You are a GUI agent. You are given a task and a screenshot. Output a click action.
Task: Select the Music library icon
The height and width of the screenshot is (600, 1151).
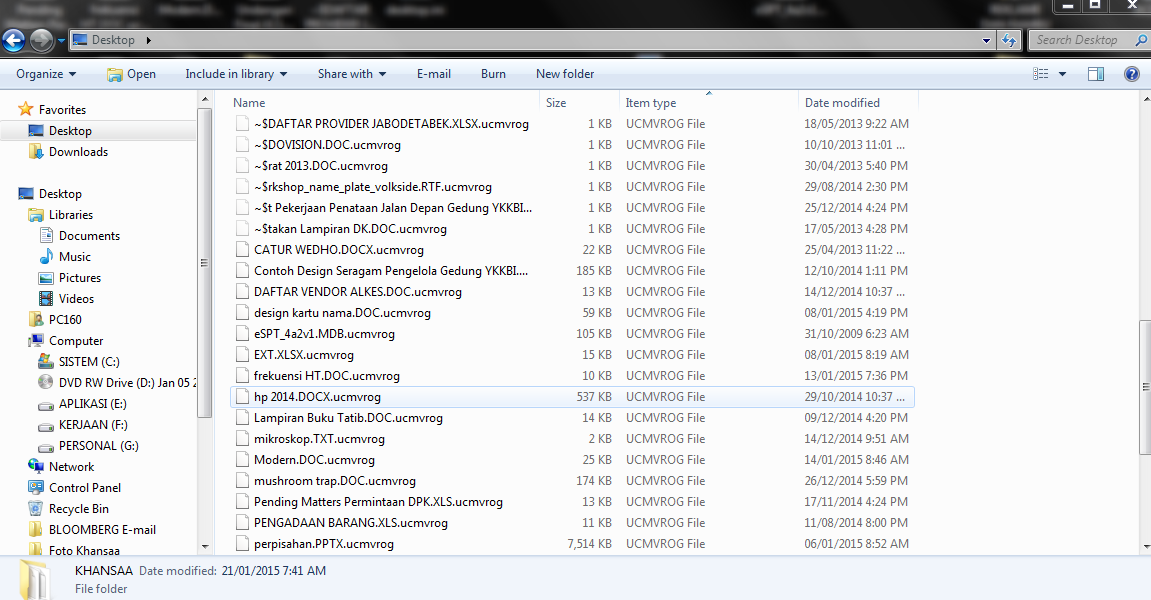coord(46,257)
